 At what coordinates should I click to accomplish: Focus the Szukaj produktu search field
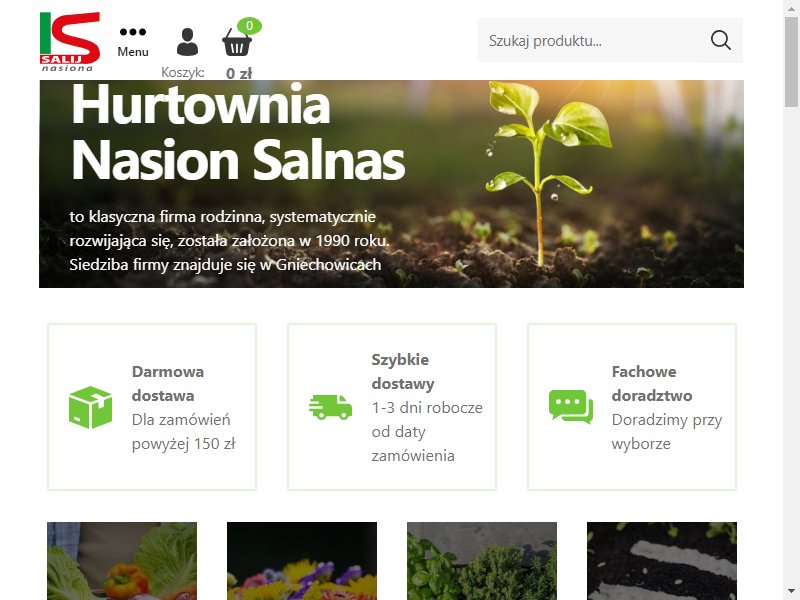click(x=610, y=41)
